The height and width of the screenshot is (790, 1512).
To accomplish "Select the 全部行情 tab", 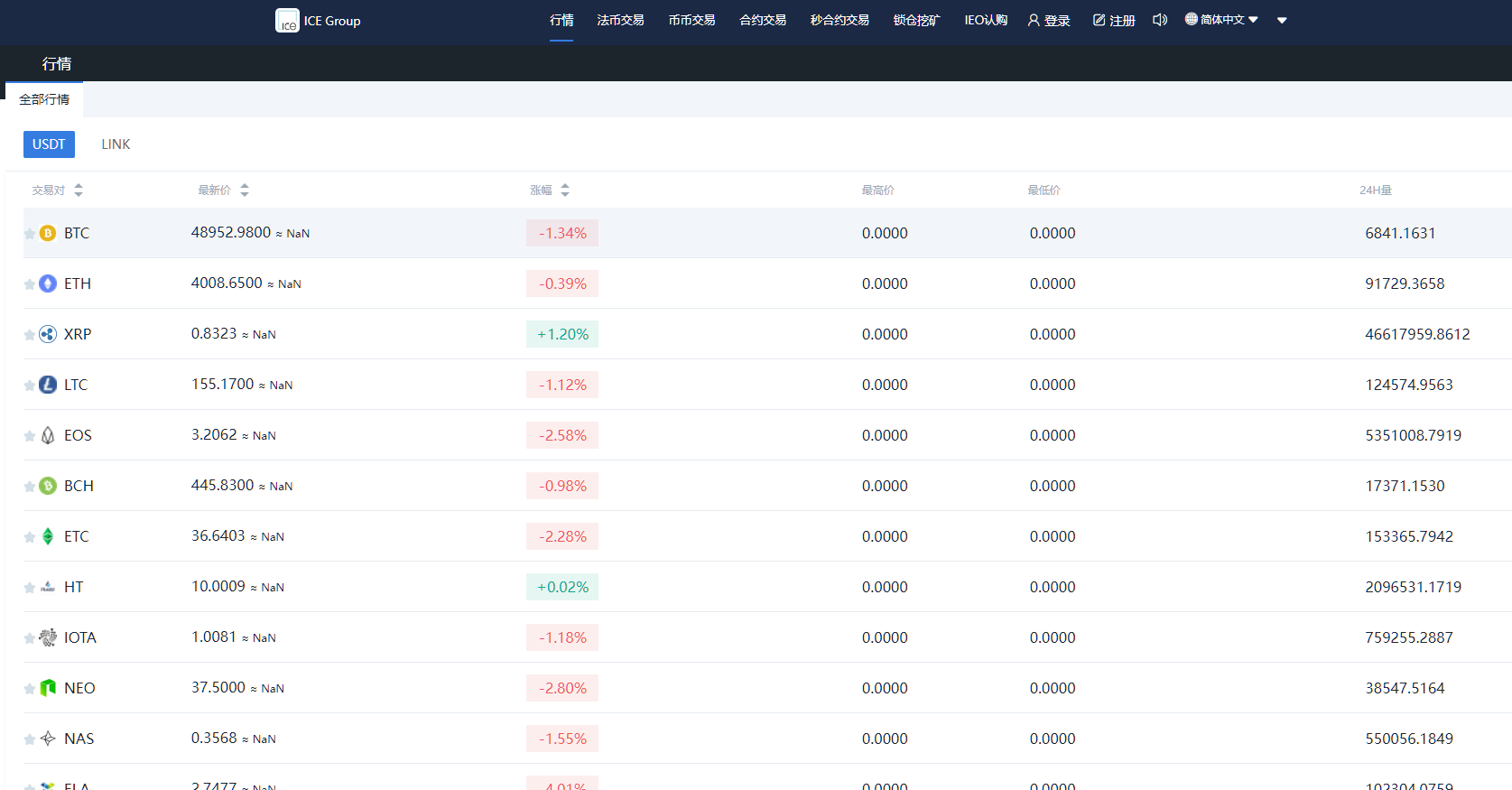I will coord(44,99).
